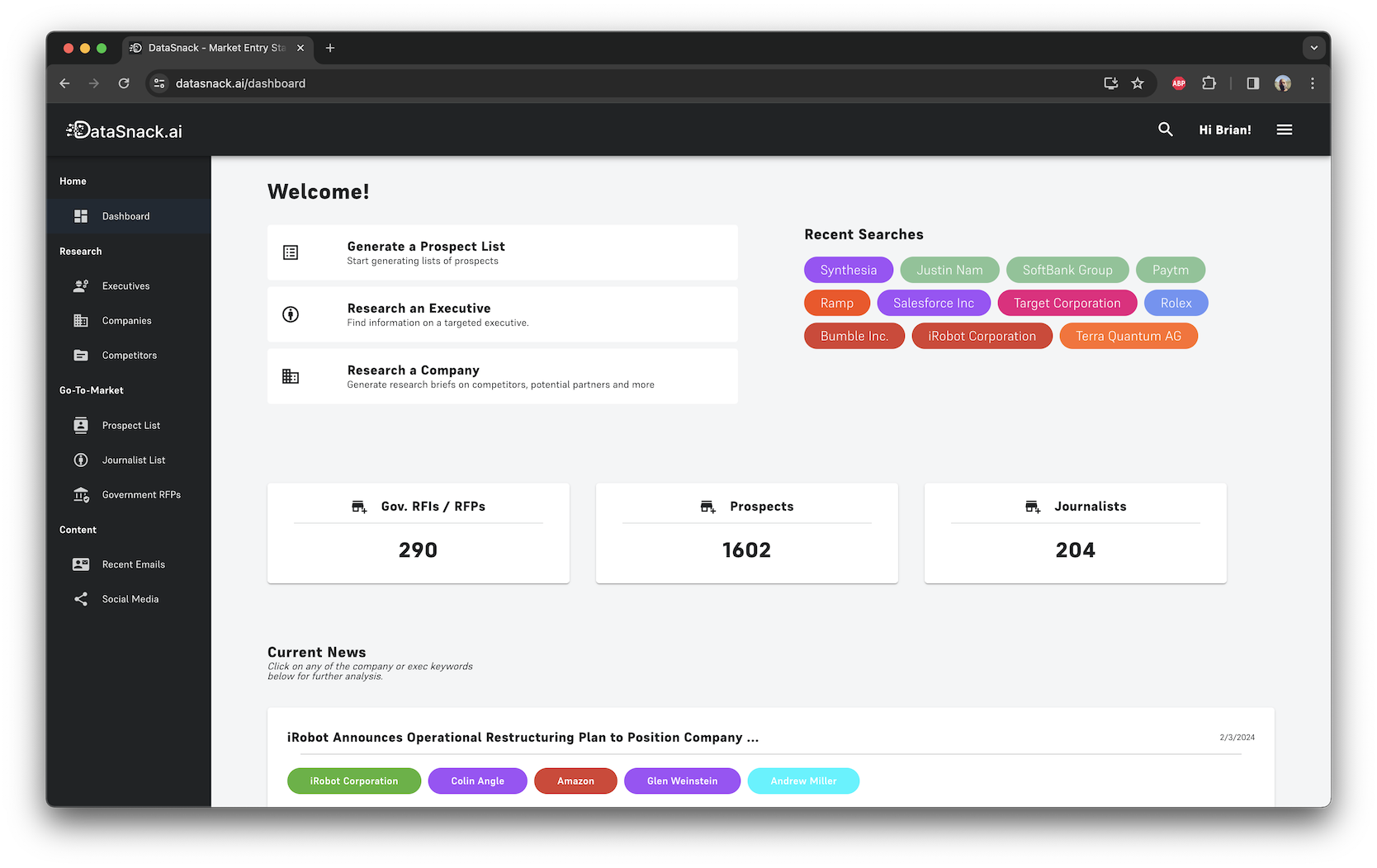Screen dimensions: 1377x868
Task: Toggle the browser side panel icon
Action: pos(1253,83)
